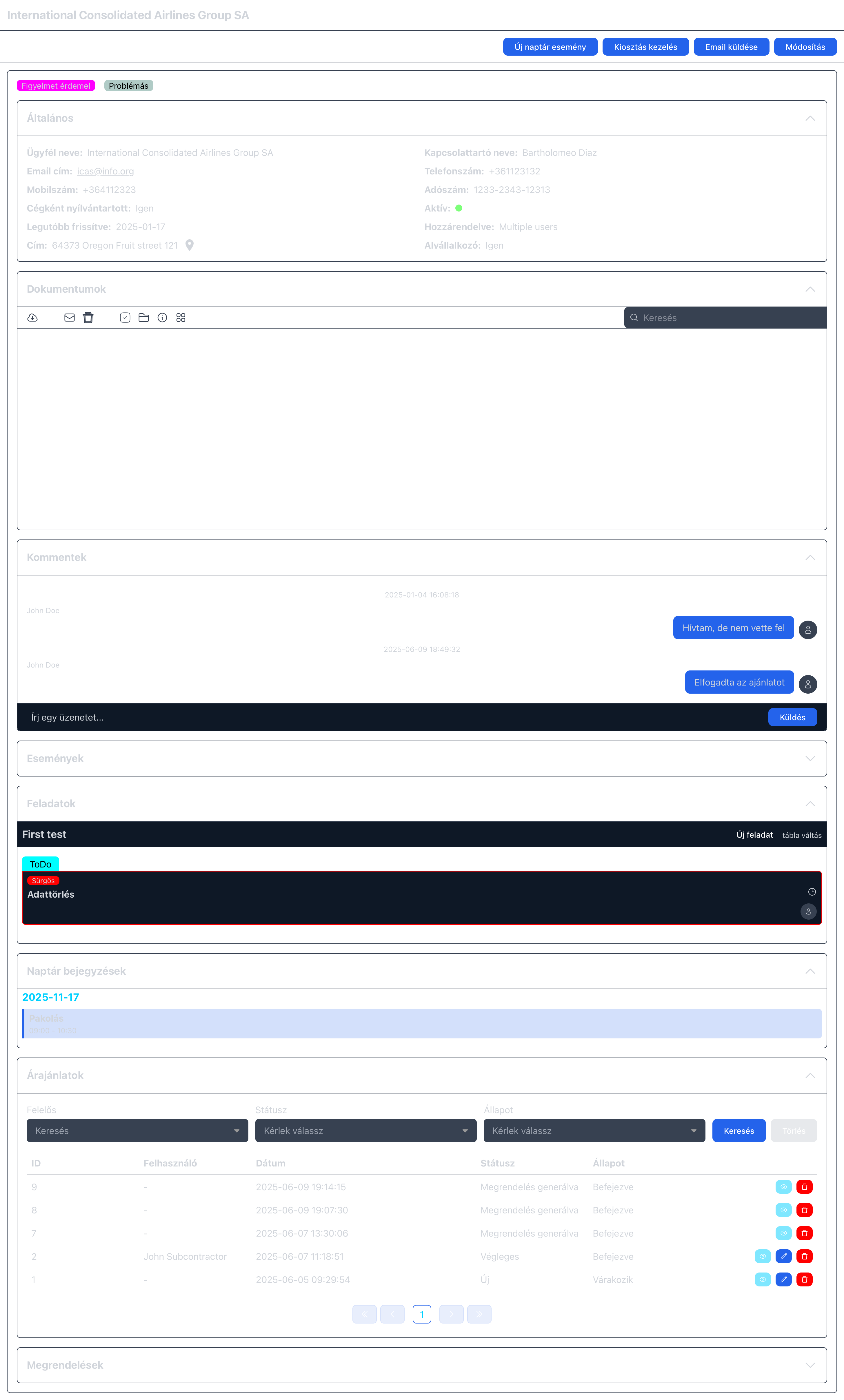
Task: Click the 'Új feladat' option
Action: 754,835
